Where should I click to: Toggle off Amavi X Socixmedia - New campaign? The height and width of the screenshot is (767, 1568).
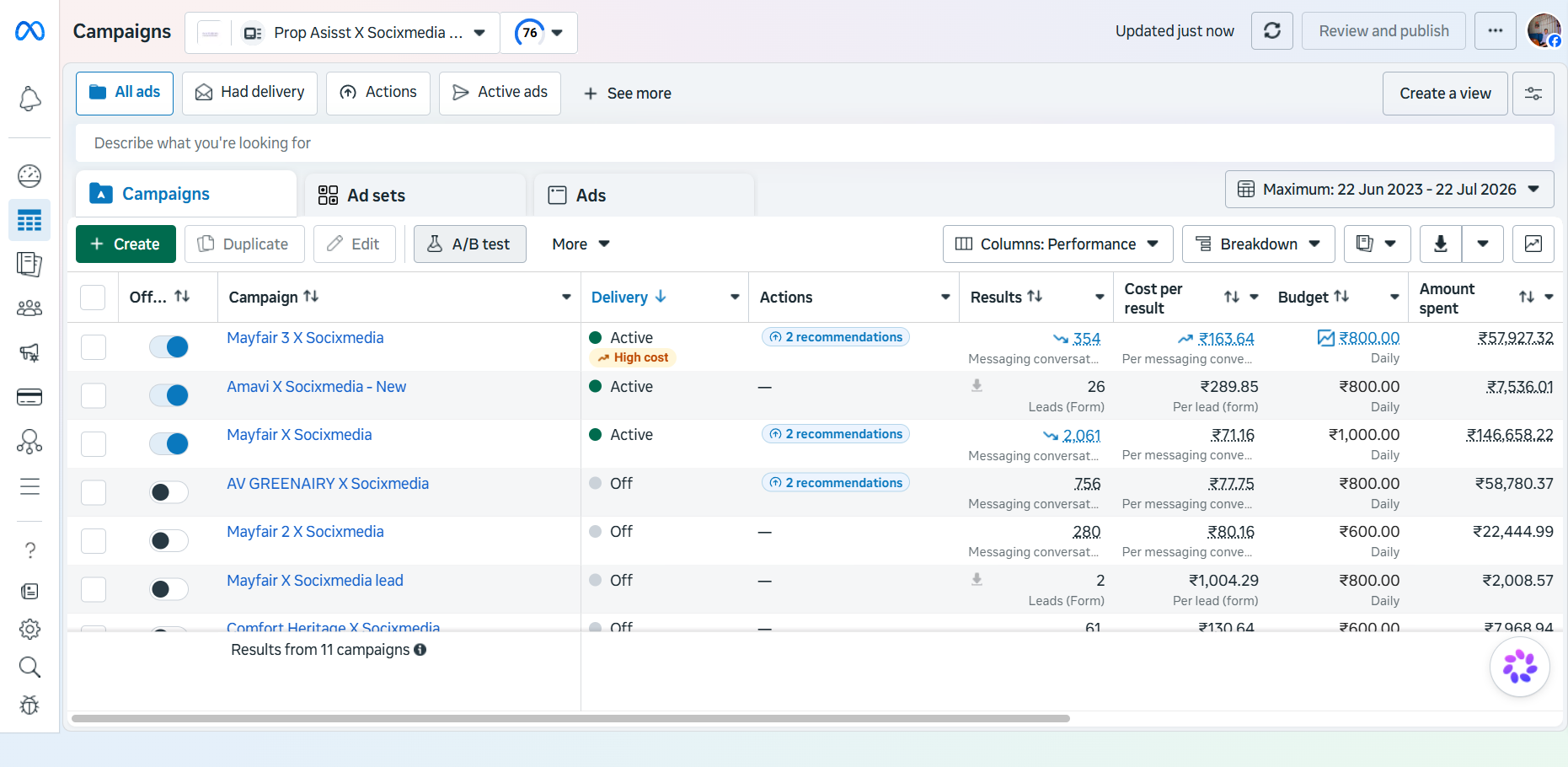point(169,395)
